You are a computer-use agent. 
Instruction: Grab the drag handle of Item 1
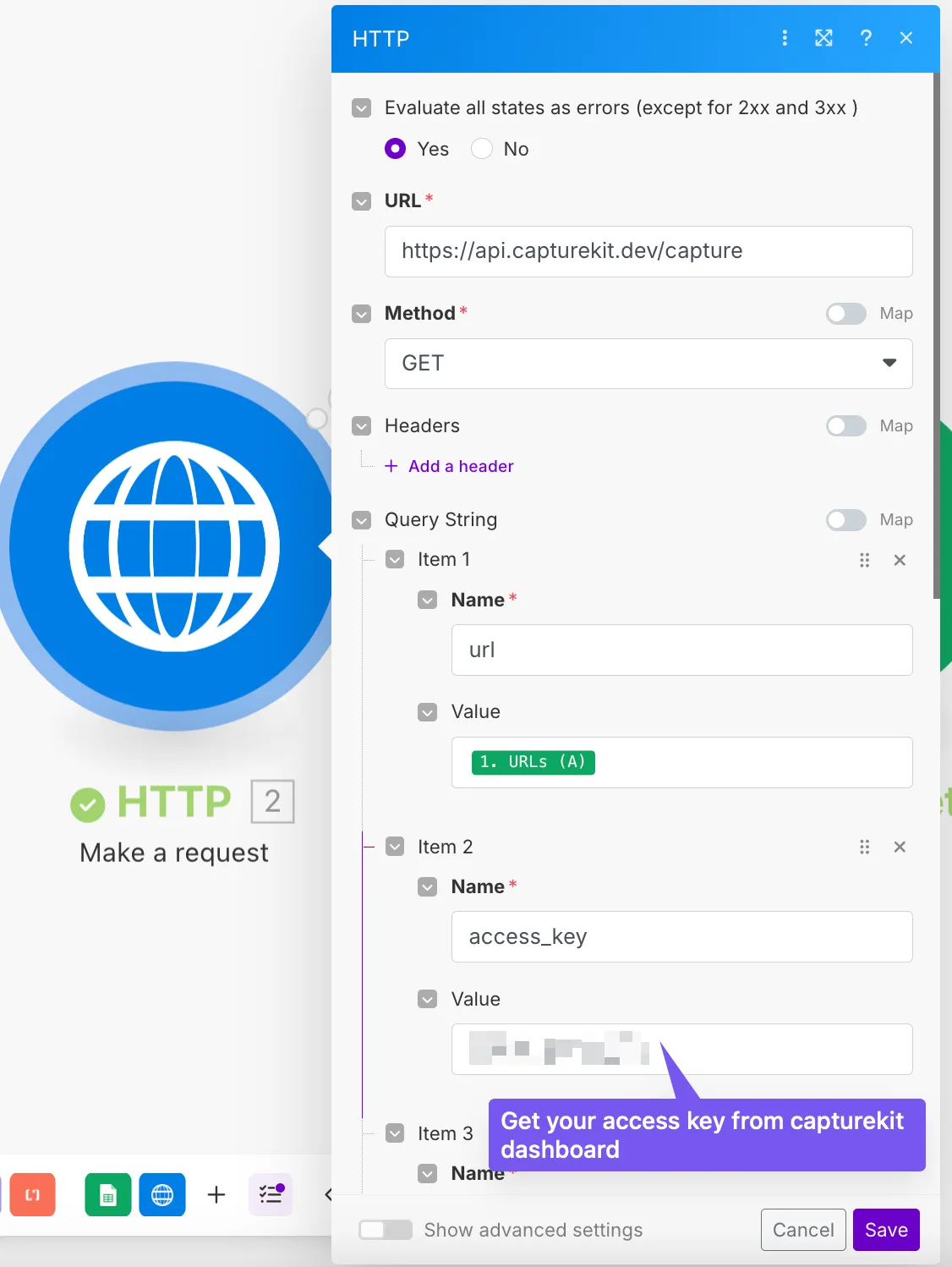click(864, 560)
